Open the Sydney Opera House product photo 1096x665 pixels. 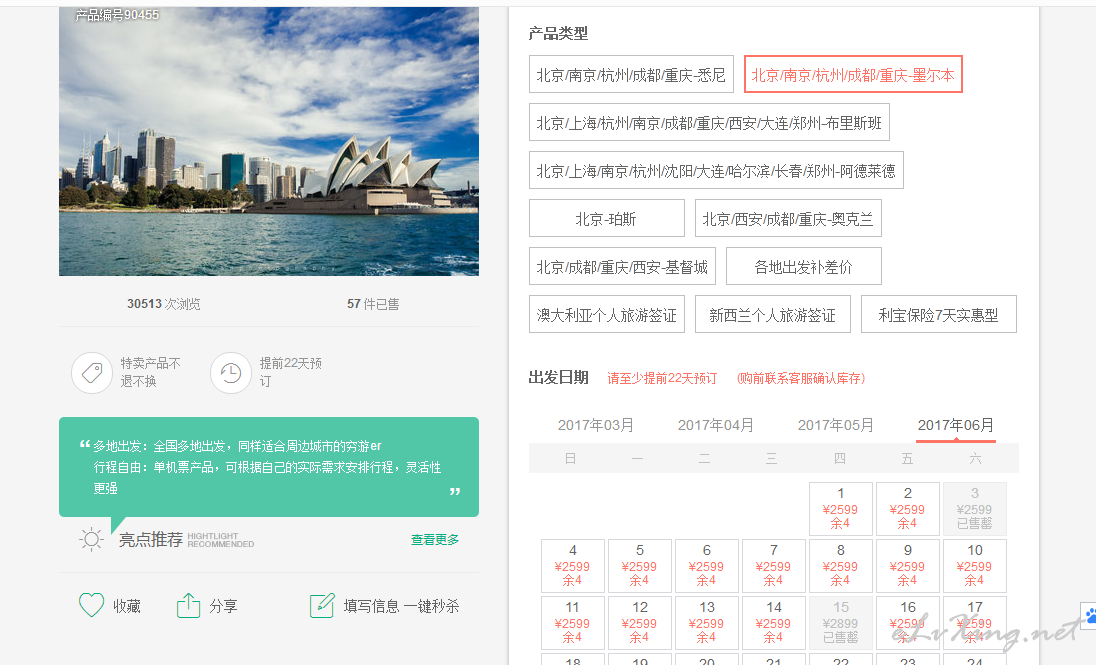(269, 141)
